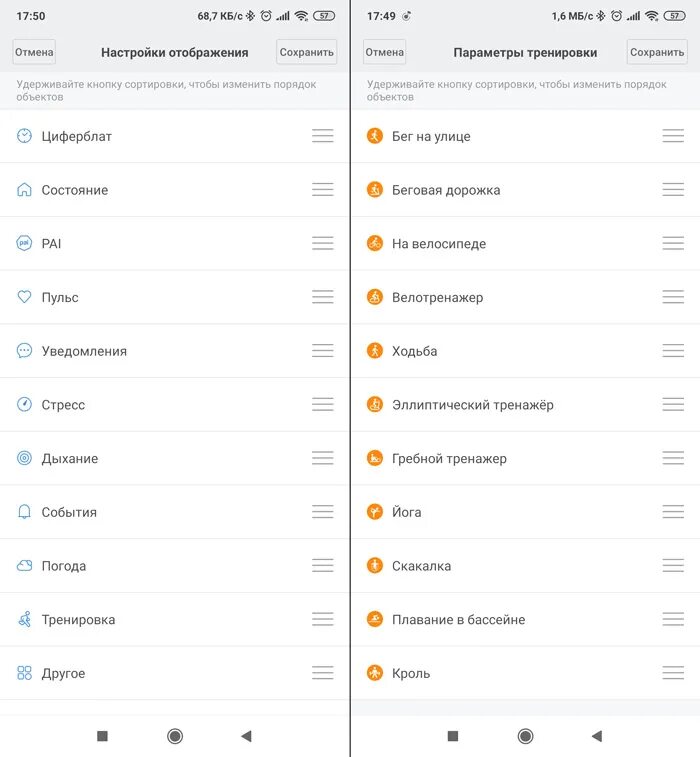This screenshot has height=757, width=700.
Task: Tap the sort handle for Ходьба
Action: [x=673, y=350]
